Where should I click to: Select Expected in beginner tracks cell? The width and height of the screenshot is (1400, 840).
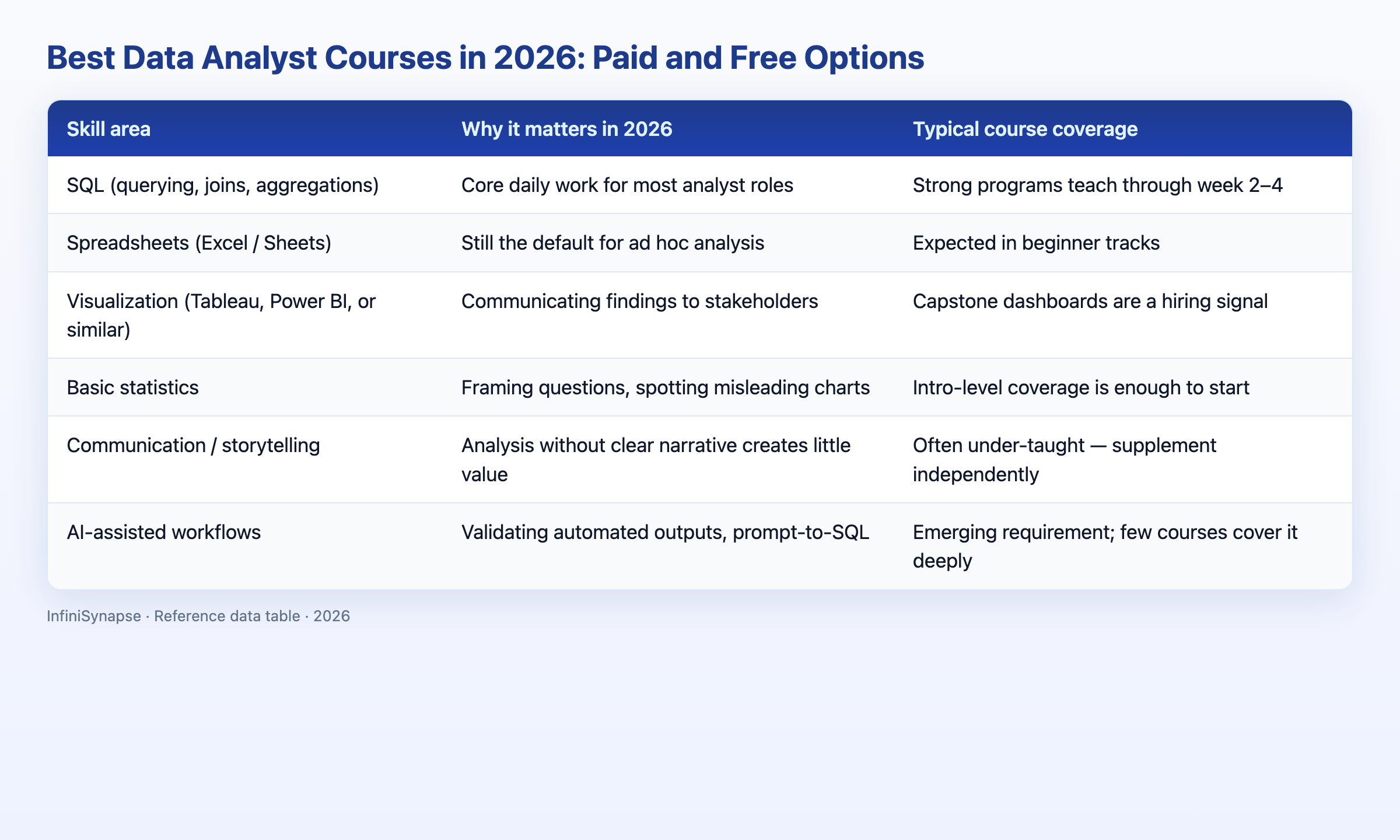click(x=1036, y=243)
